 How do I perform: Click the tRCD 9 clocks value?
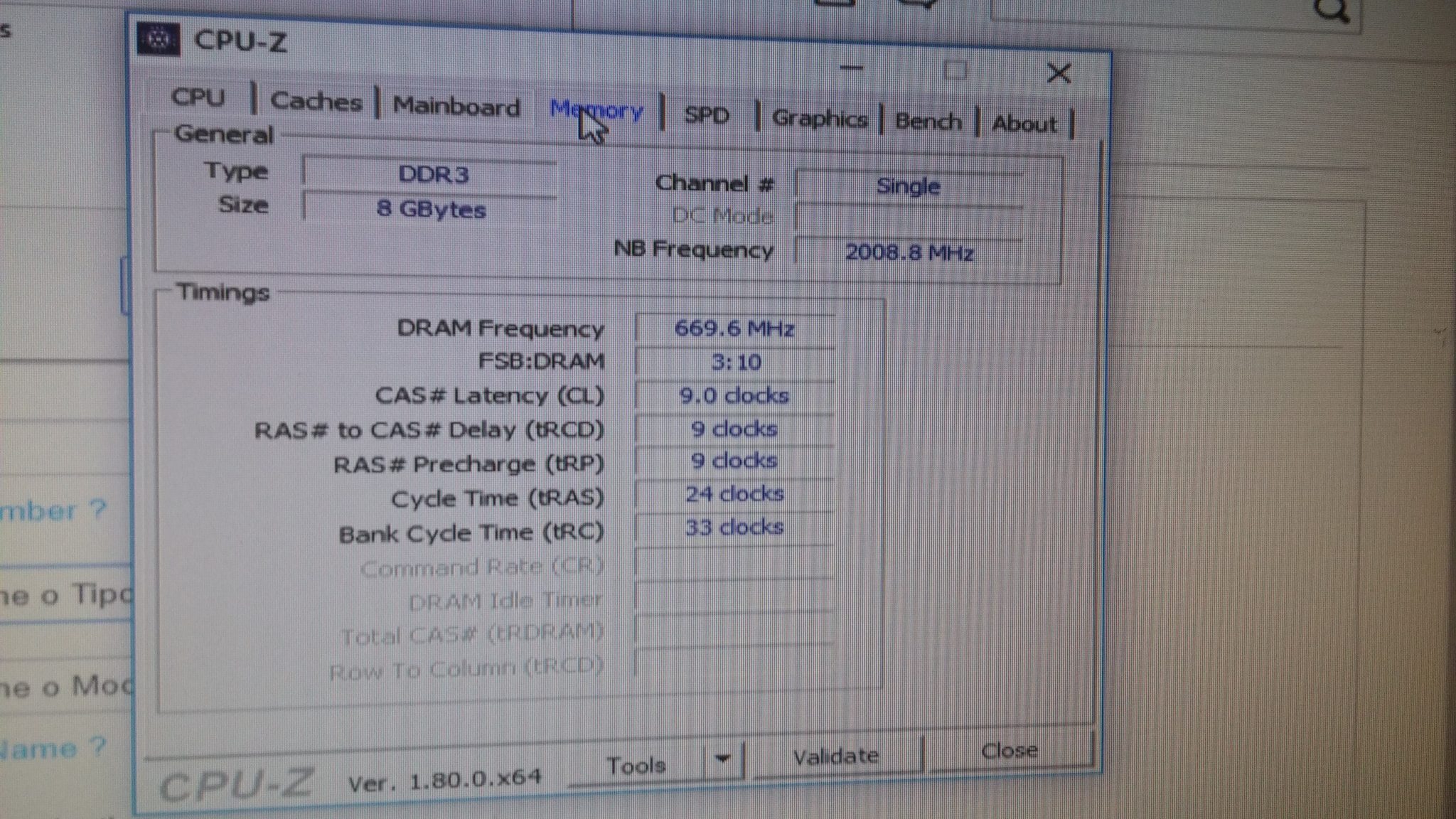[734, 429]
